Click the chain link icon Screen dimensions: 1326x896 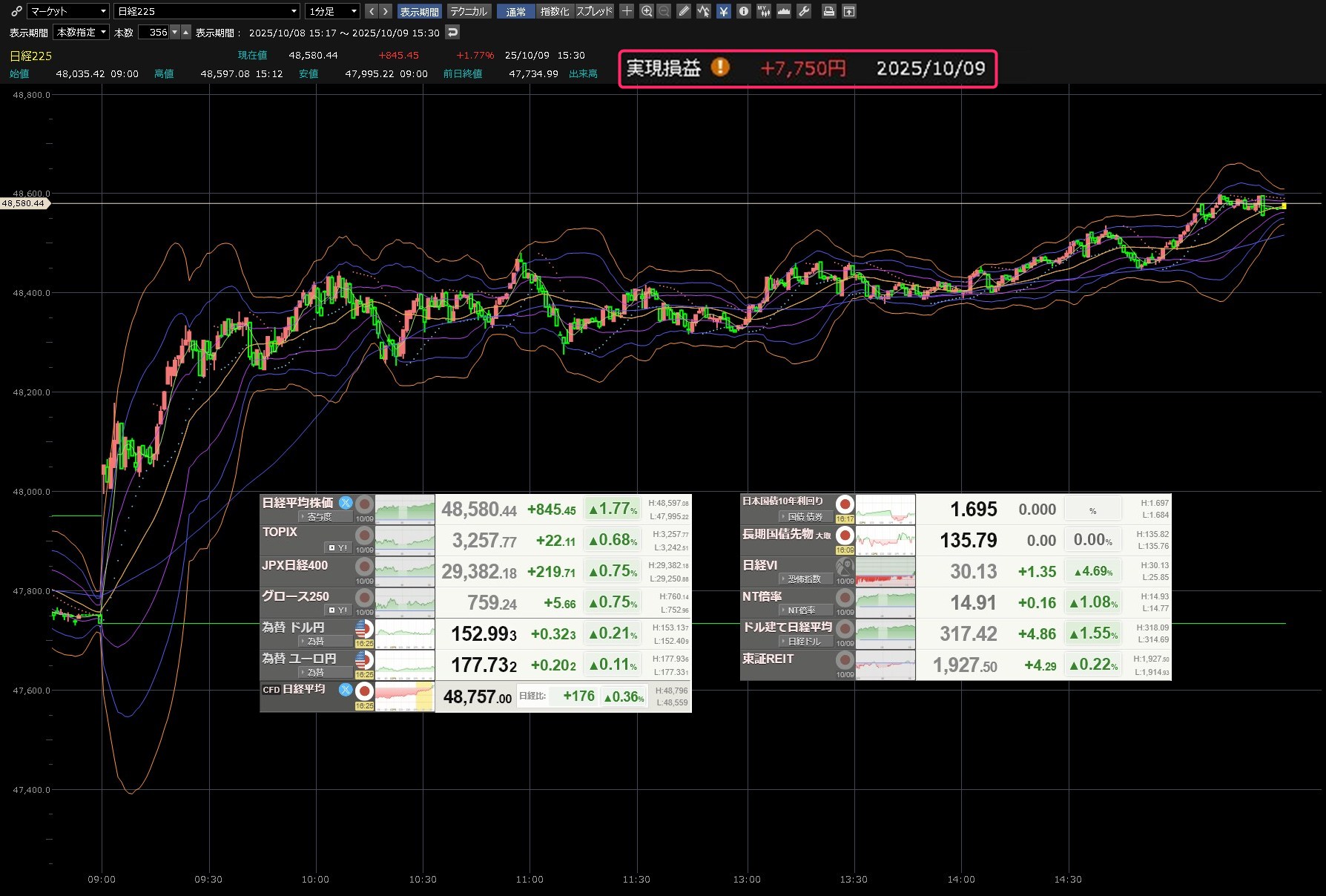[x=16, y=11]
